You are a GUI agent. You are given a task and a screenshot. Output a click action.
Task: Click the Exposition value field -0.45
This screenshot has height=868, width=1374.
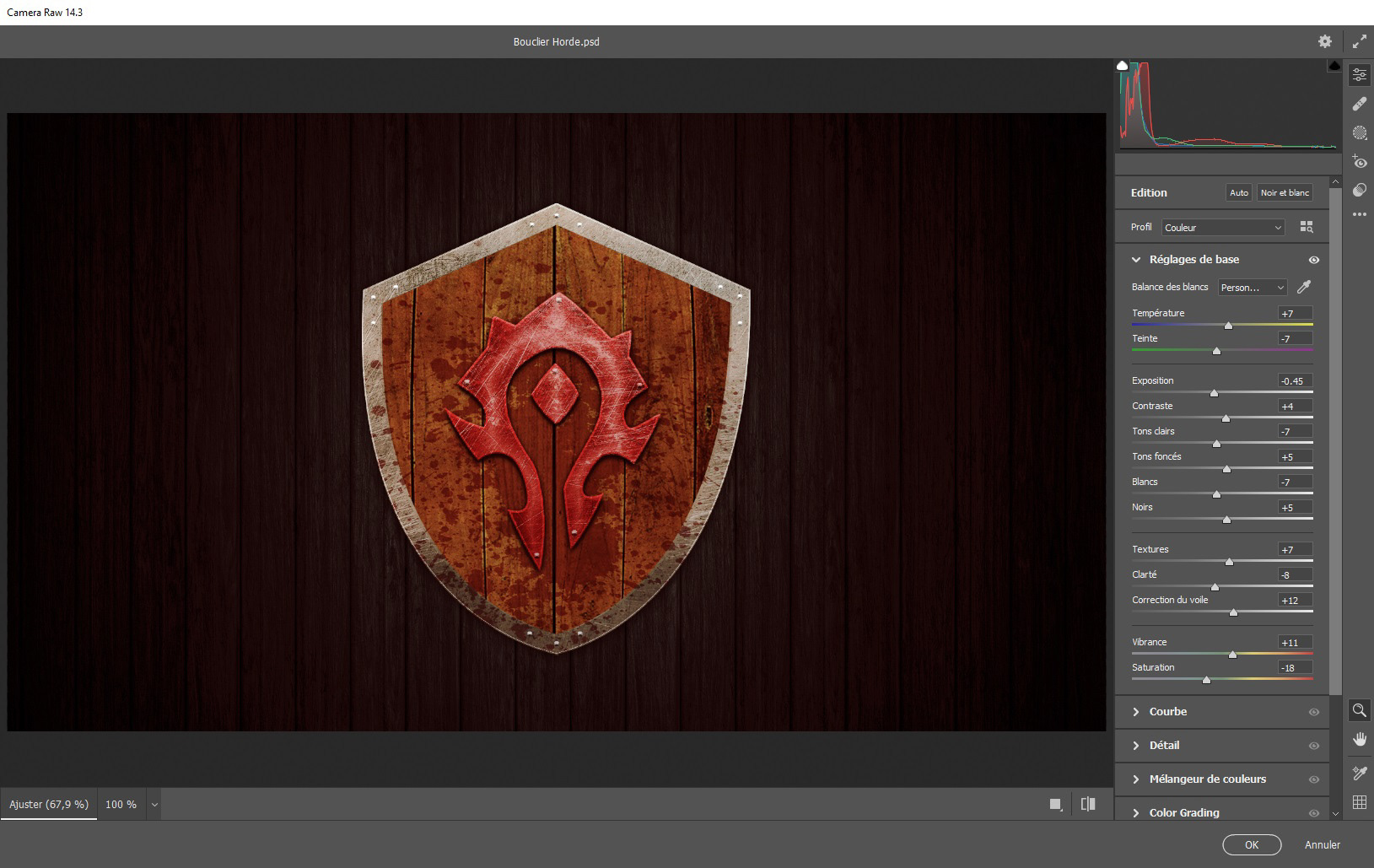tap(1295, 380)
